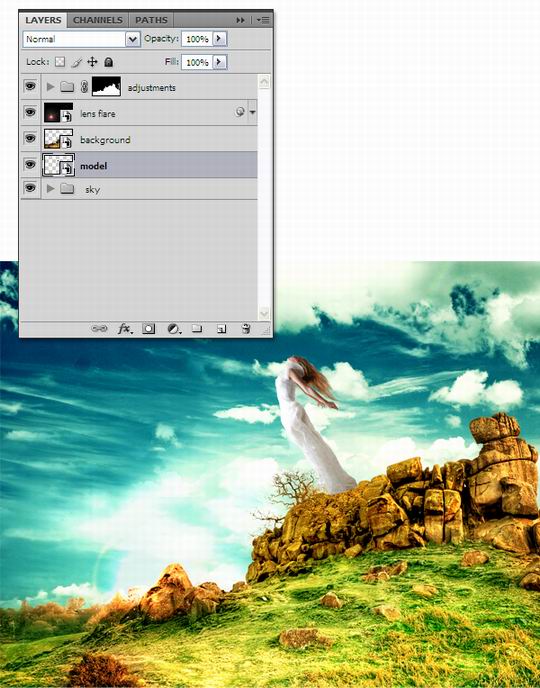Select the sky group name
Image resolution: width=540 pixels, height=688 pixels.
point(93,190)
